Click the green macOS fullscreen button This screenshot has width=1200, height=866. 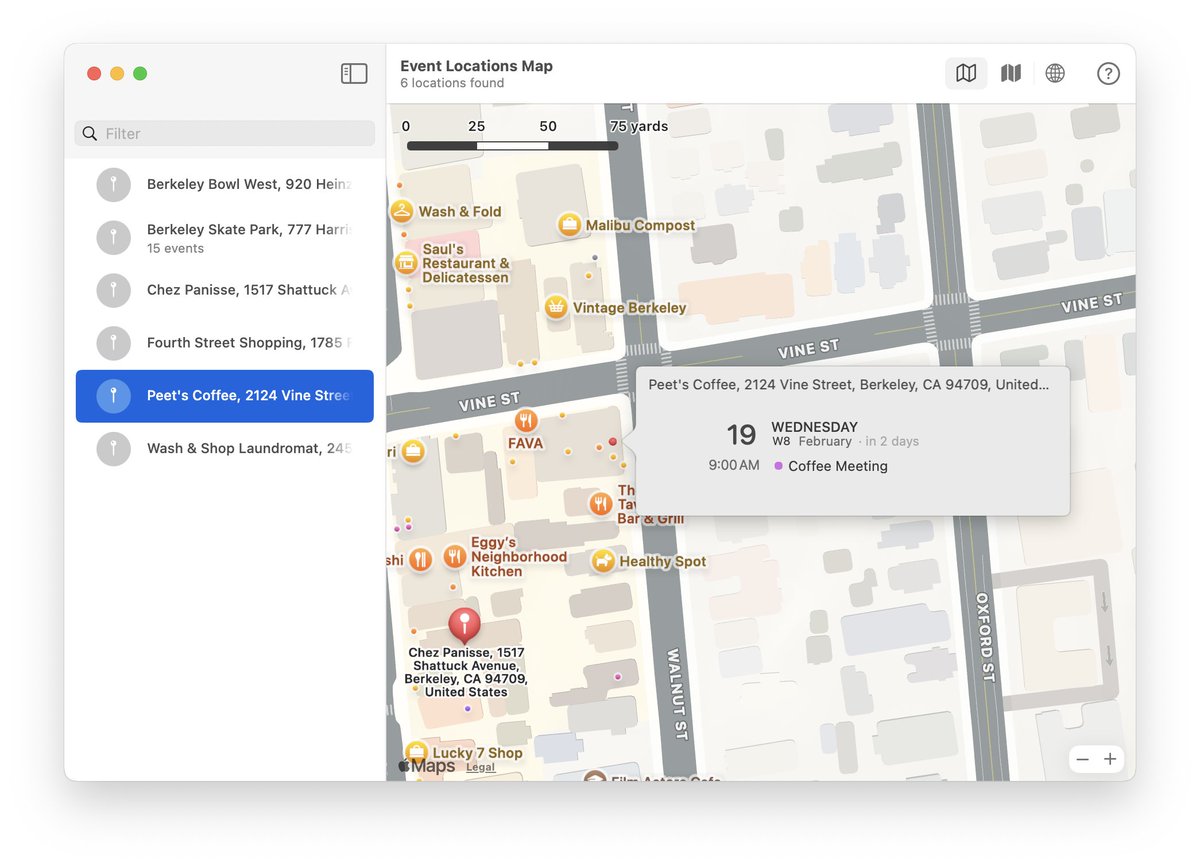(x=140, y=73)
